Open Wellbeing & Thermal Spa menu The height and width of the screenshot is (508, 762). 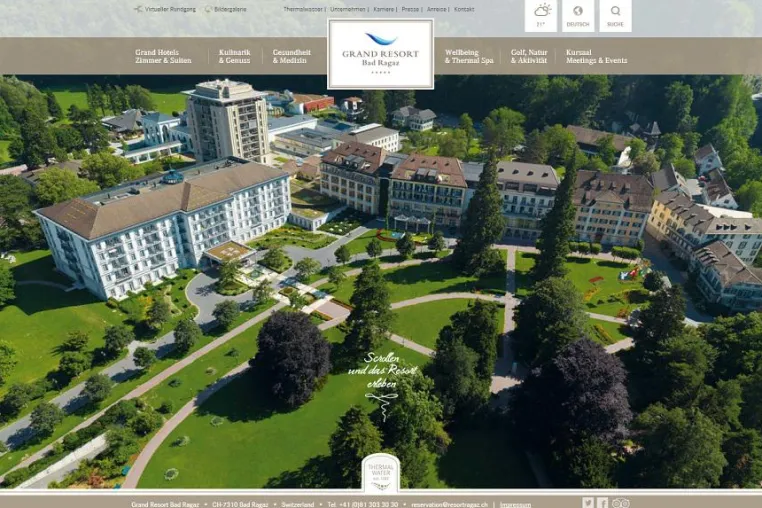pos(469,56)
